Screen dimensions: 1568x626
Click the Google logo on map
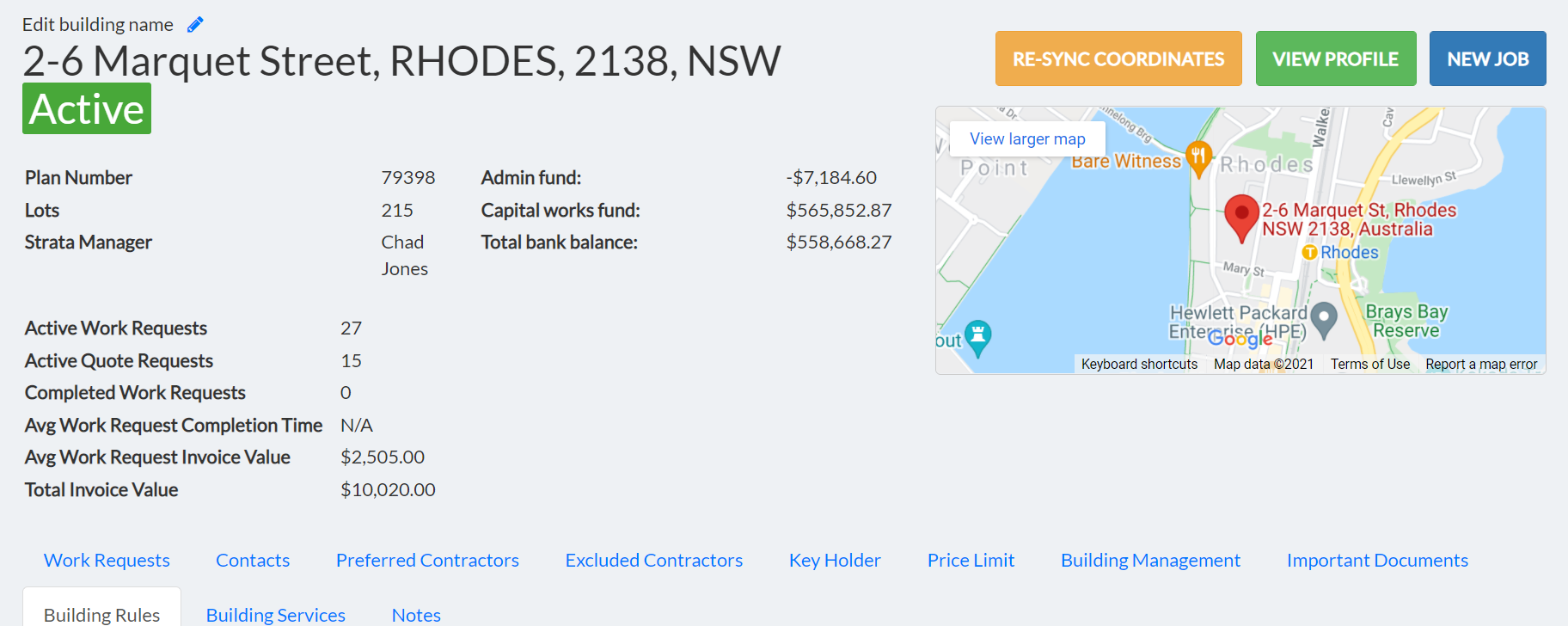pos(1240,339)
